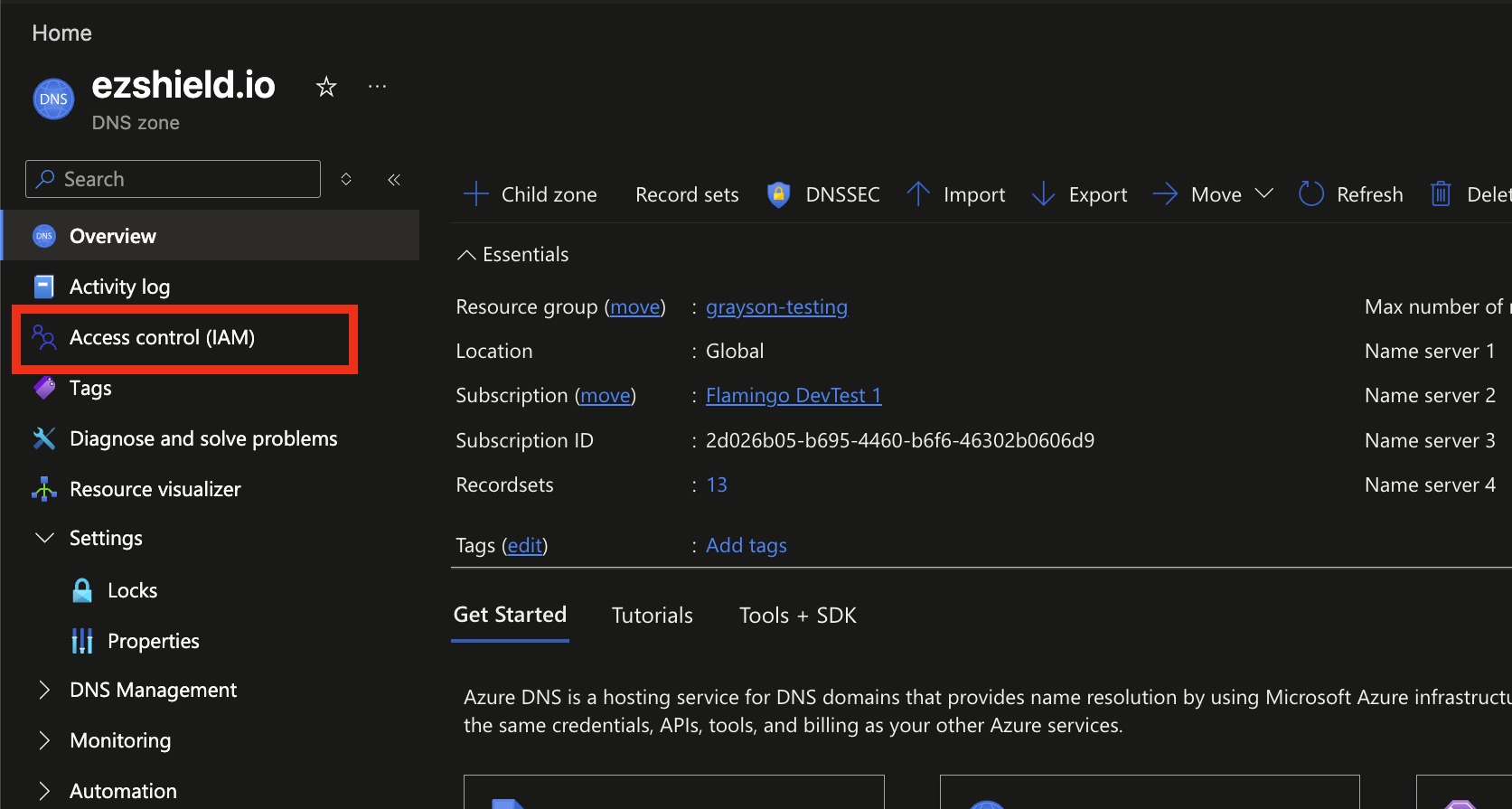1512x809 pixels.
Task: Click the plus icon for Child zone
Action: click(476, 193)
